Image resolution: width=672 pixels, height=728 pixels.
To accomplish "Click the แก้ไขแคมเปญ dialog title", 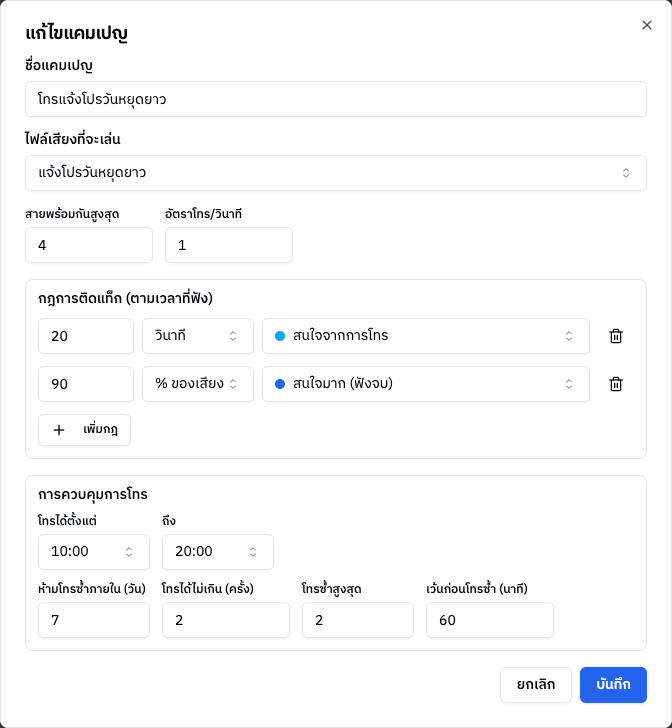I will tap(77, 33).
